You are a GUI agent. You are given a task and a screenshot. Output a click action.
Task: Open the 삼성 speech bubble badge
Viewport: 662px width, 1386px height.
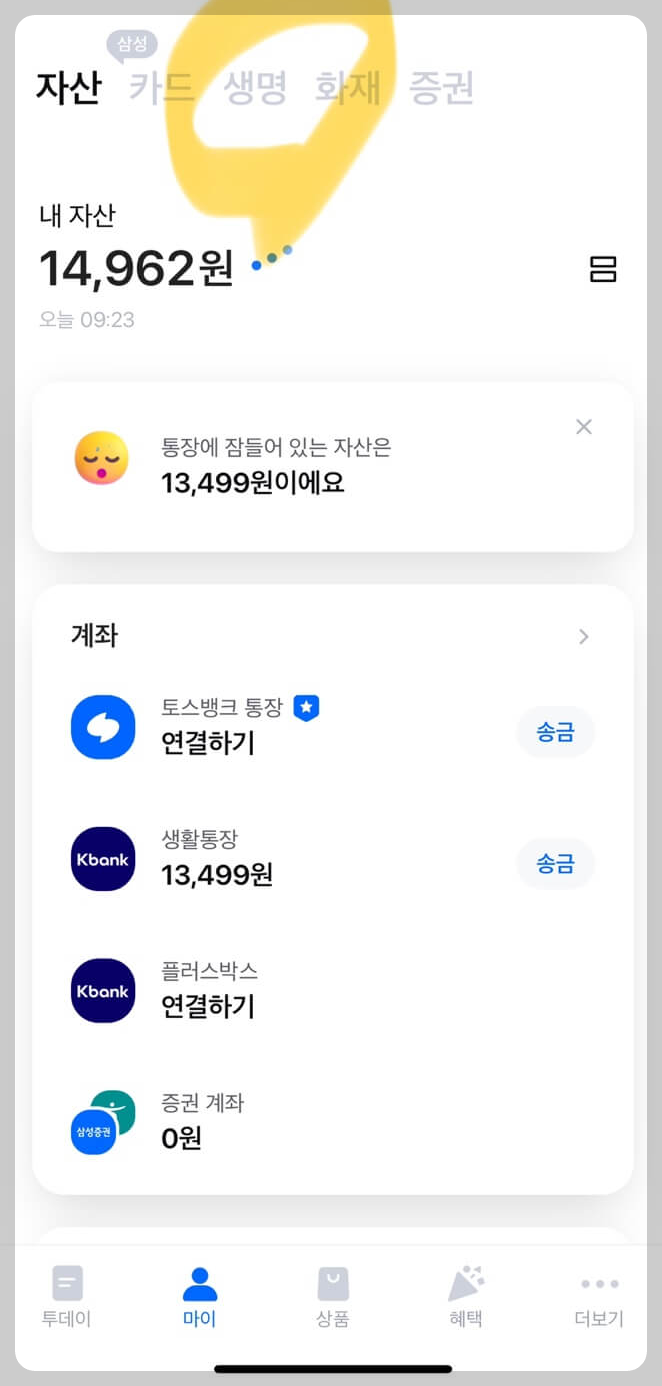tap(133, 45)
